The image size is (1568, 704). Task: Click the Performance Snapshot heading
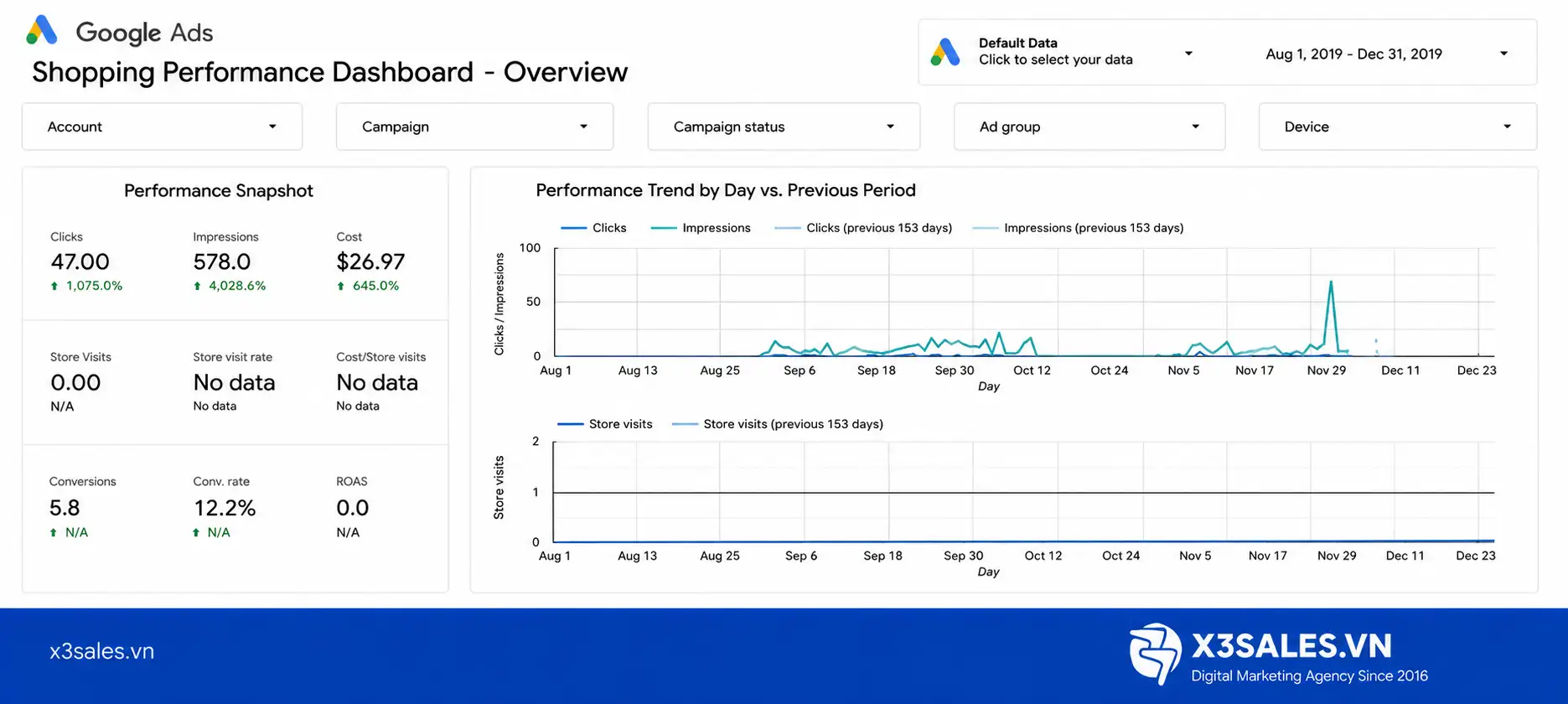point(219,191)
